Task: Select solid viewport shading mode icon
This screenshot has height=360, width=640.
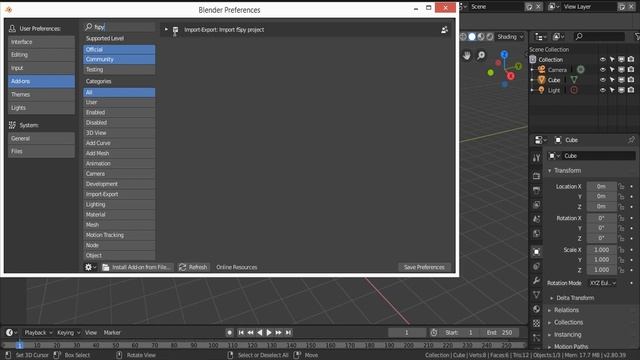Action: (x=472, y=37)
